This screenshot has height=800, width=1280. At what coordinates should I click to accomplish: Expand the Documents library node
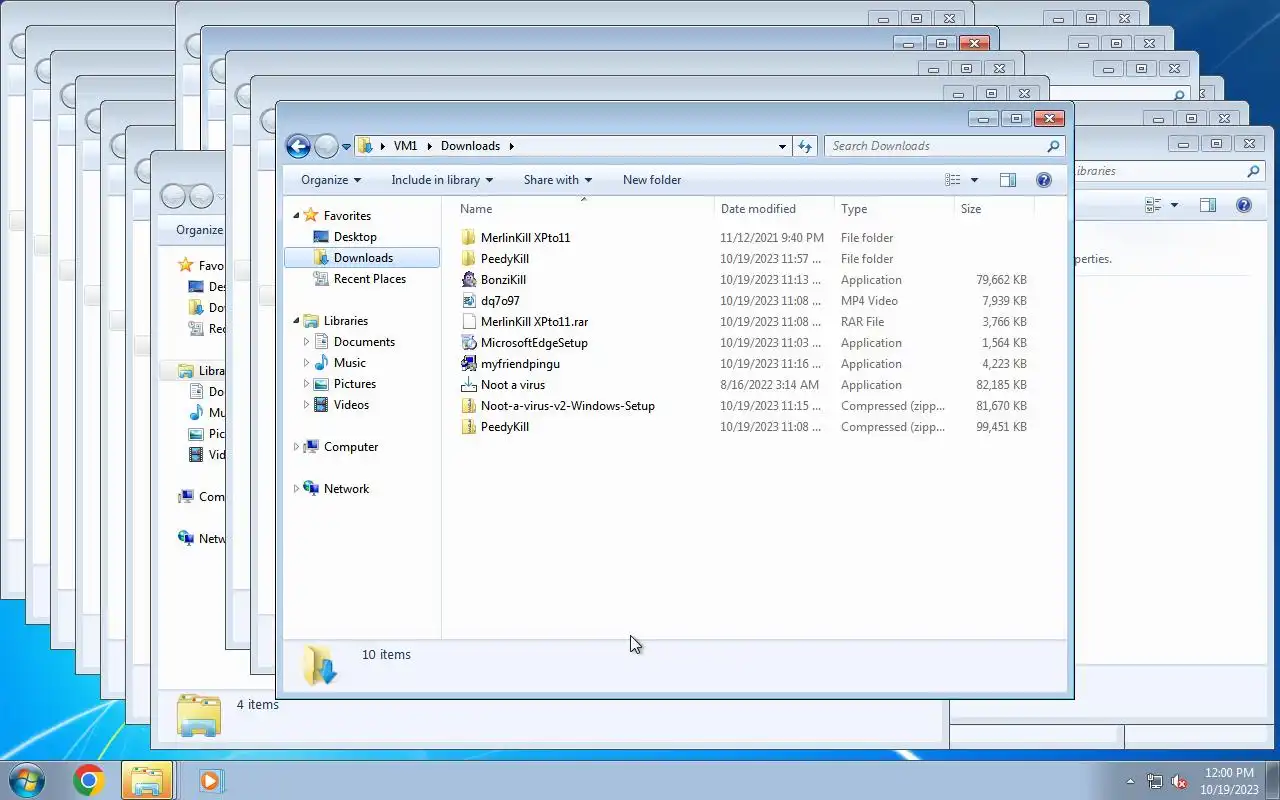(306, 342)
